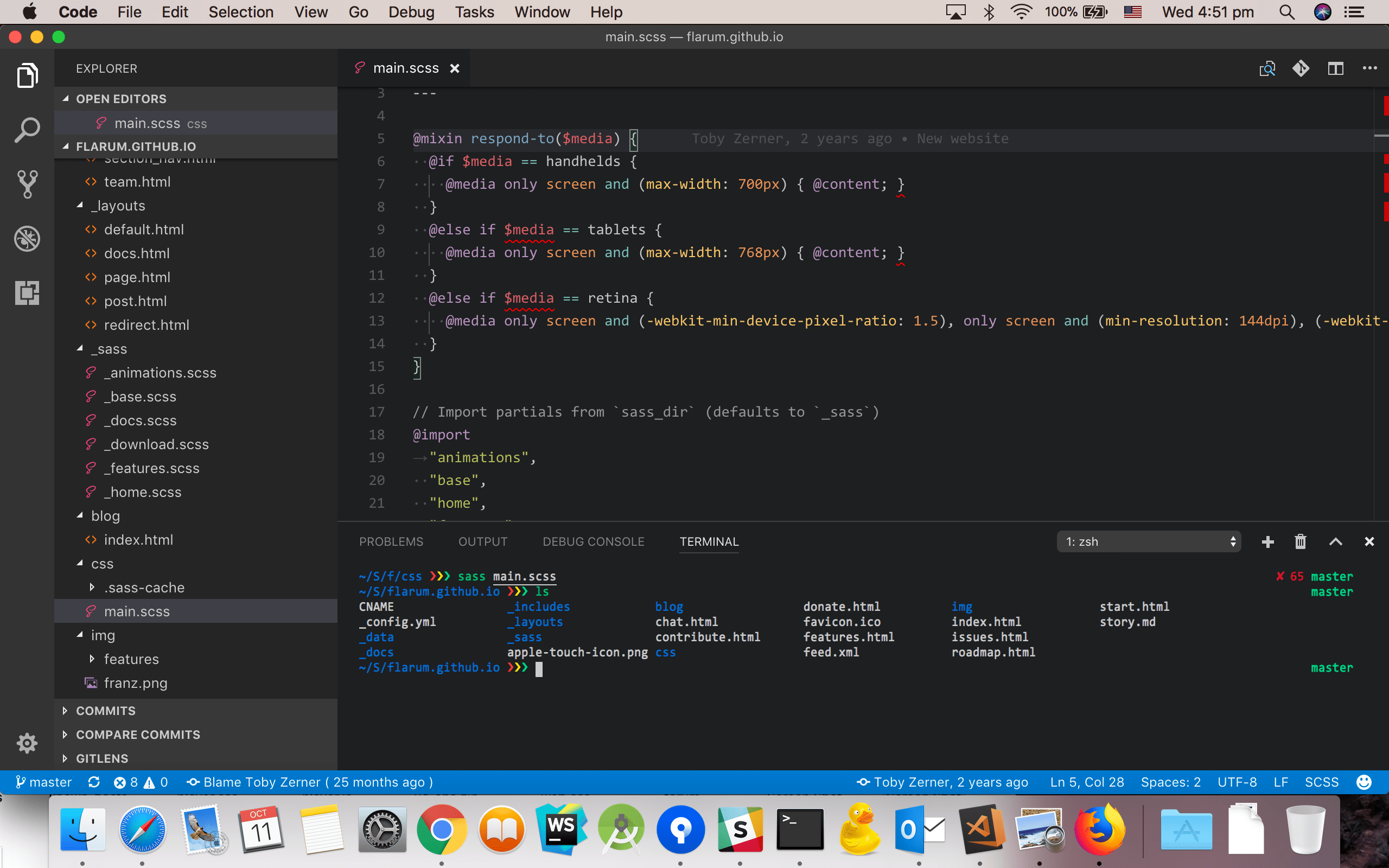Screen dimensions: 1389x868
Task: Toggle GitLens file blame icon in editor toolbar
Action: click(x=1301, y=69)
